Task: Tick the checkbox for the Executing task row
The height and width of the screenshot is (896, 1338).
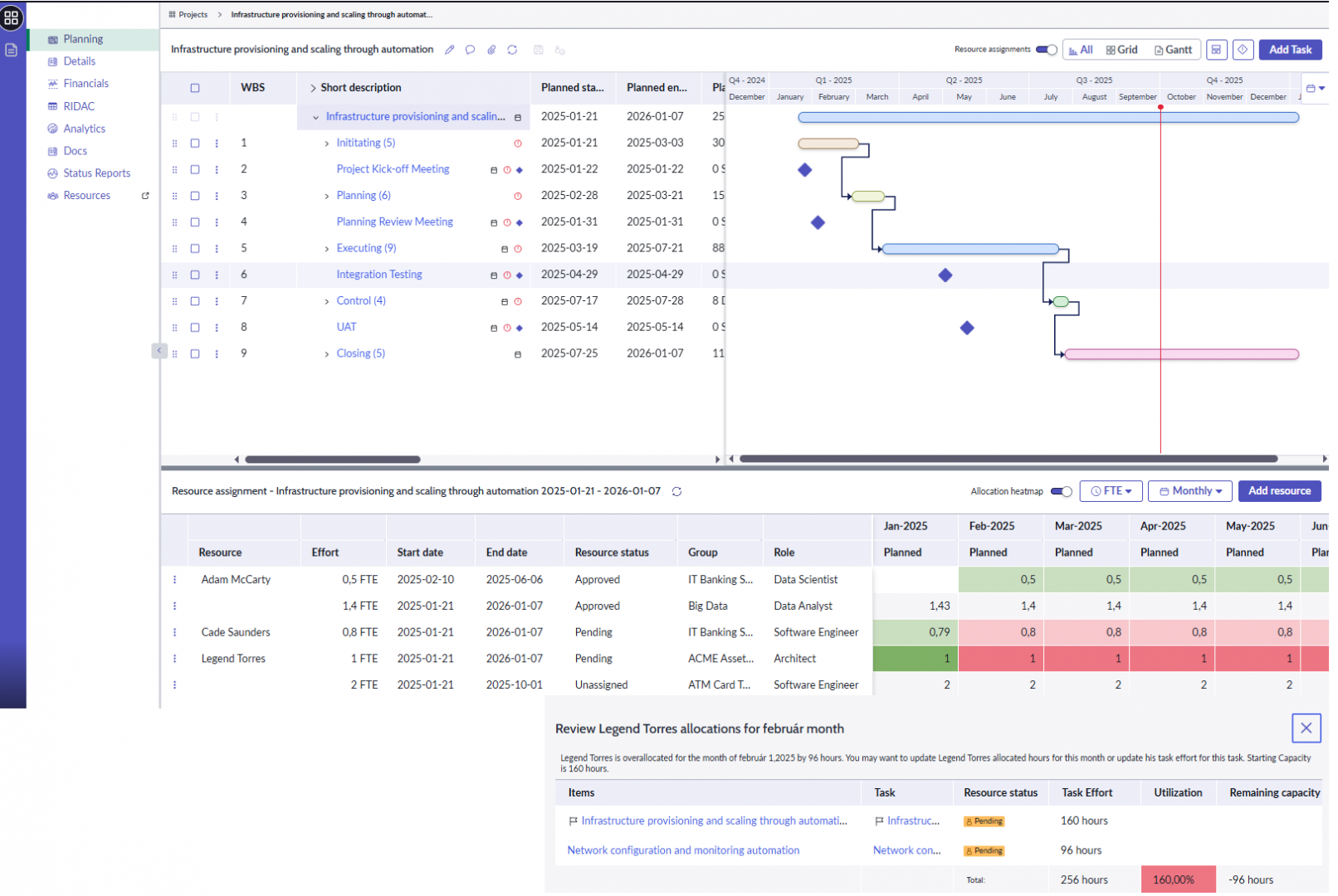Action: [196, 250]
